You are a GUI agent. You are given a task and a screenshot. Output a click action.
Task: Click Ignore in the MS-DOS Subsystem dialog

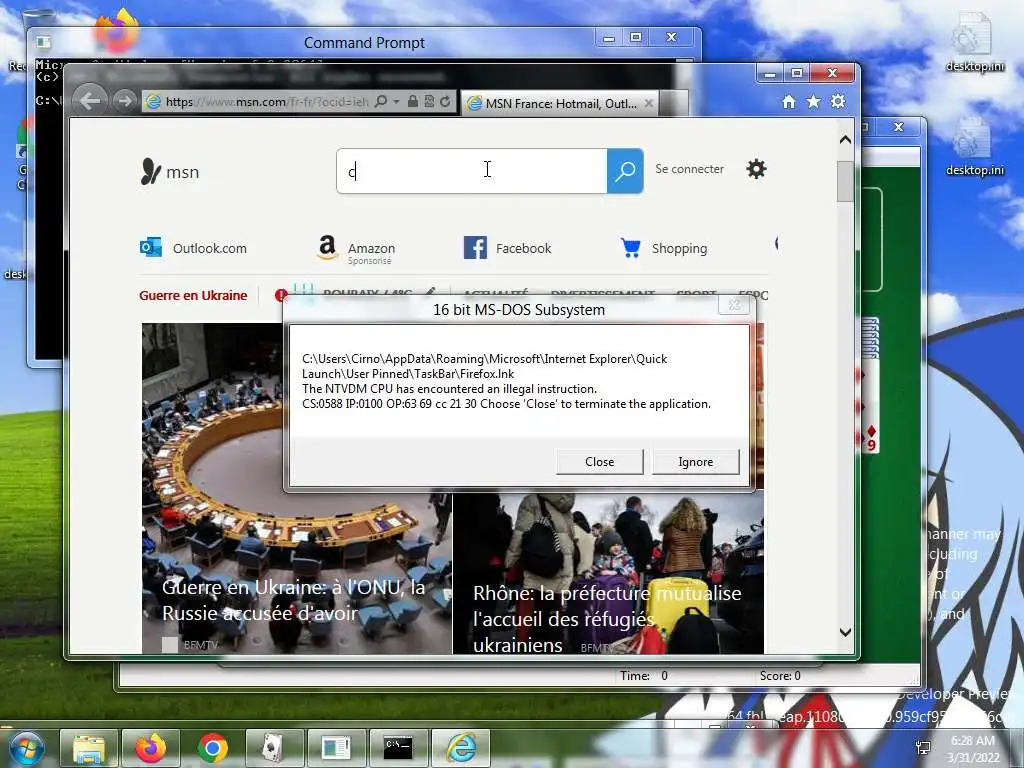696,462
